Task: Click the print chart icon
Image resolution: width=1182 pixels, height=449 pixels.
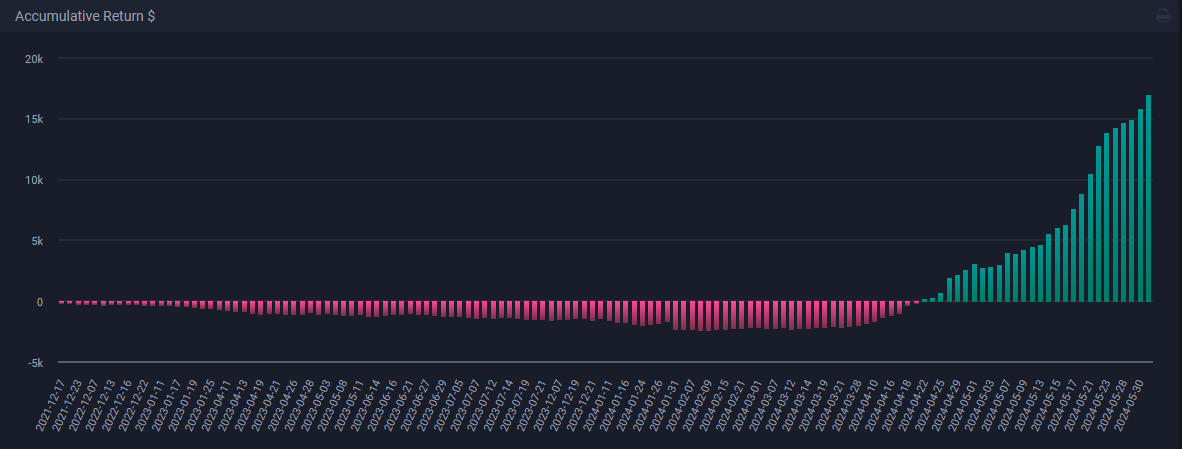Action: 1163,15
